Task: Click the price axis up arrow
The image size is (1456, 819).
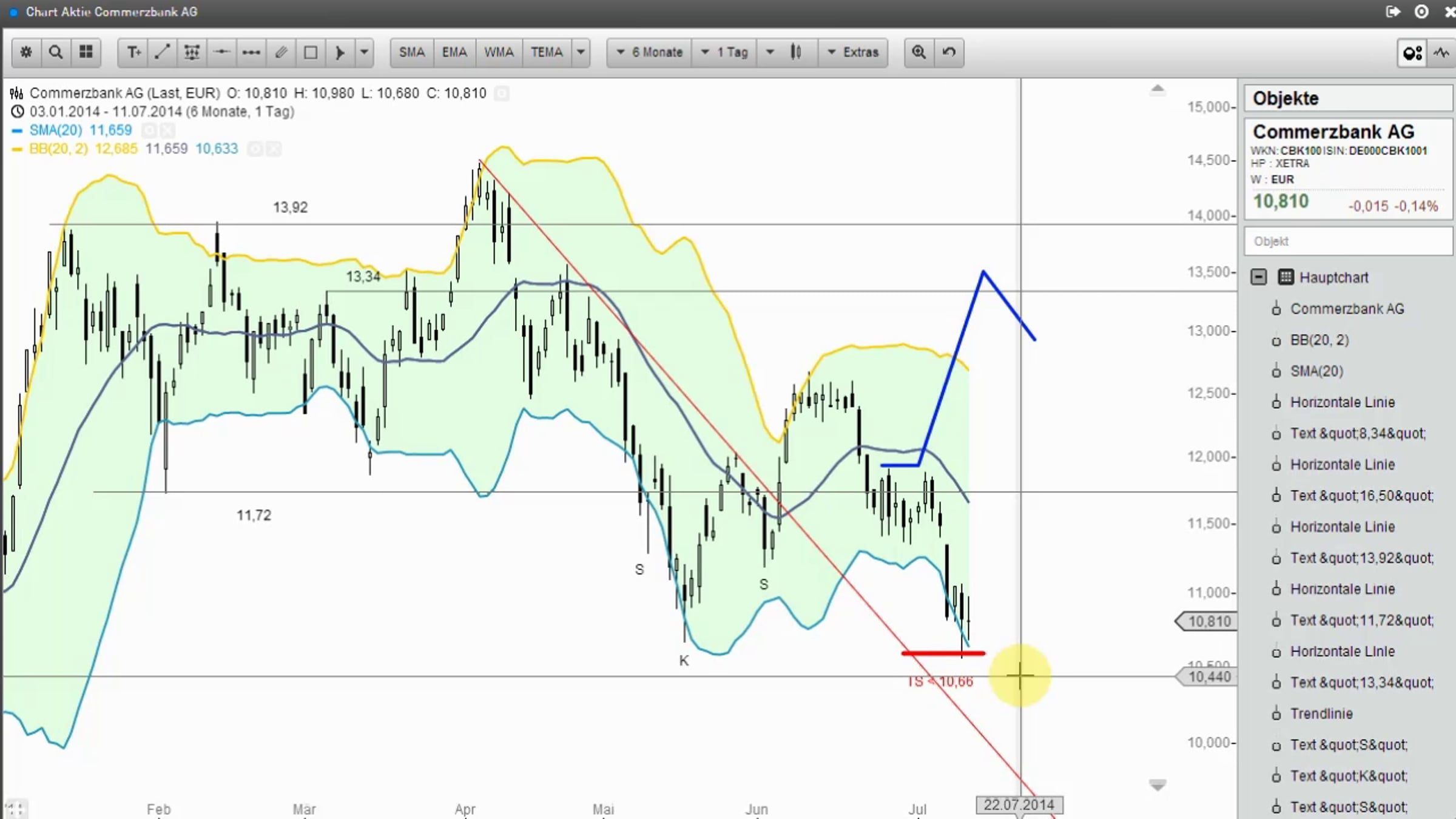Action: coord(1158,90)
